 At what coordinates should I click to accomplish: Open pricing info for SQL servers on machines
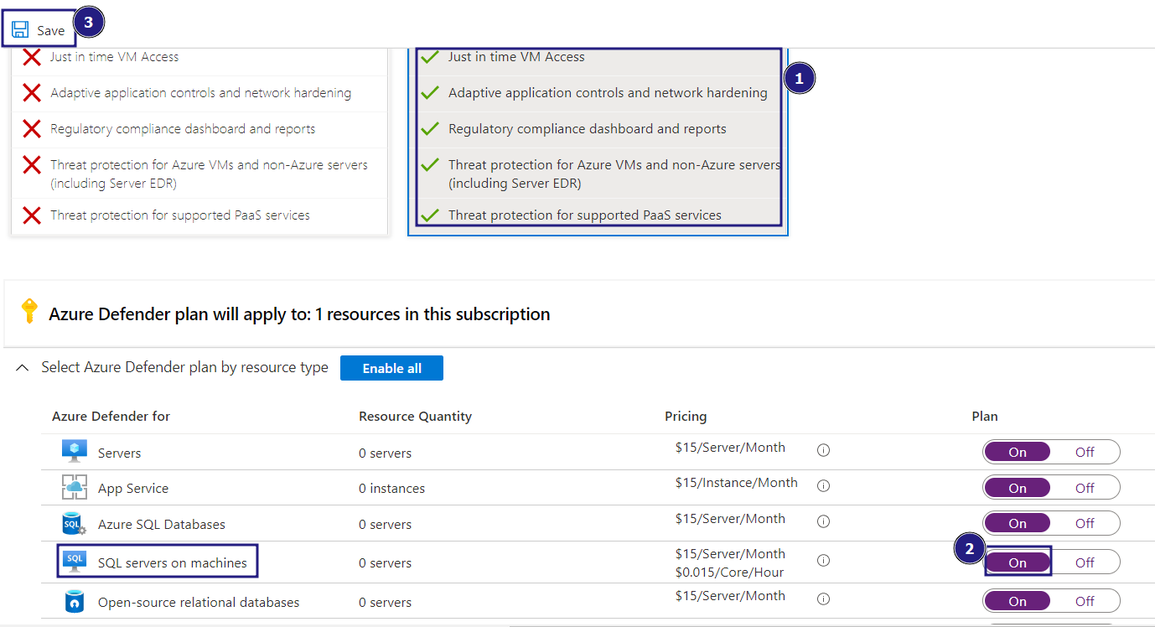pos(824,561)
